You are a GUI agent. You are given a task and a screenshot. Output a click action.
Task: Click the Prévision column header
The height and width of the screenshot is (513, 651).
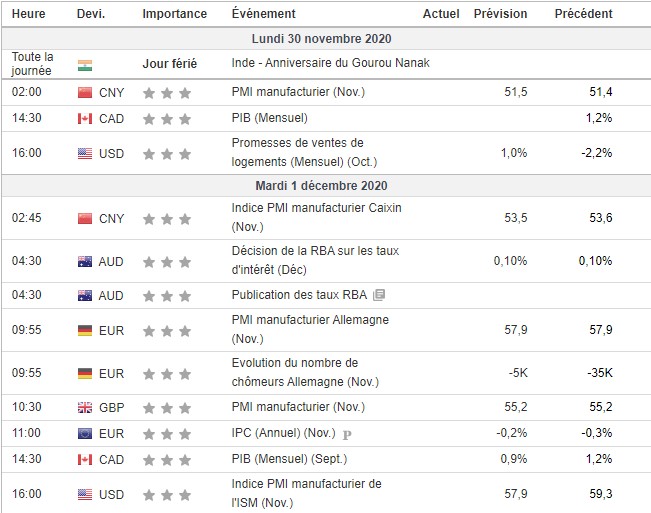[x=500, y=14]
